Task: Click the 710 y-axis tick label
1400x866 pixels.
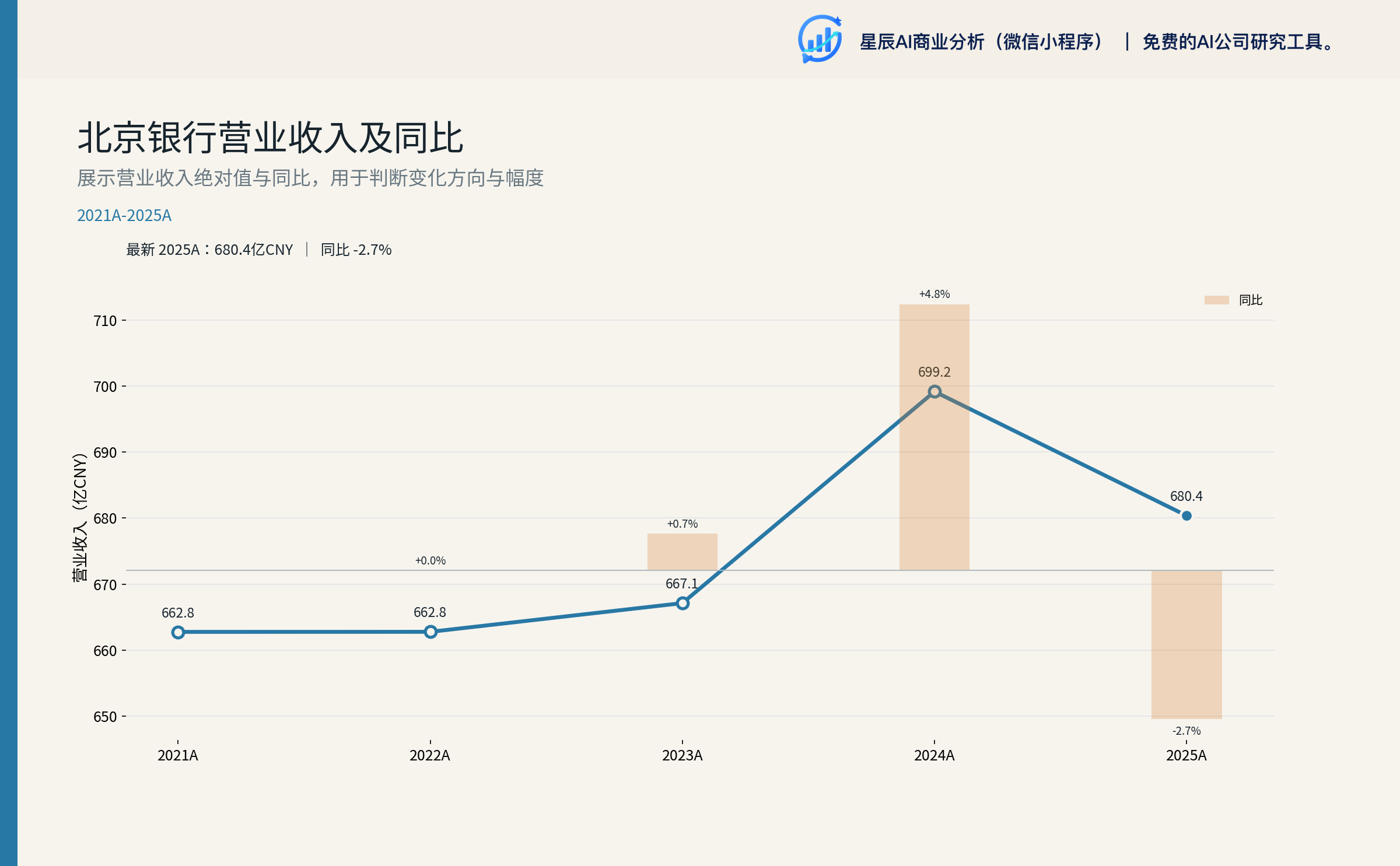Action: click(x=106, y=321)
